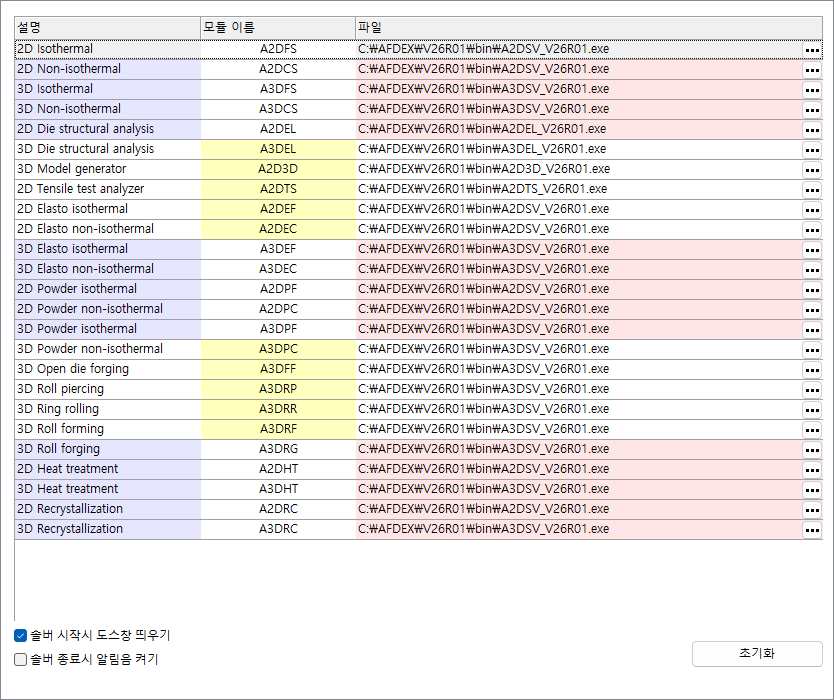Sort by 설명 column header
This screenshot has height=700, width=834.
[x=107, y=28]
